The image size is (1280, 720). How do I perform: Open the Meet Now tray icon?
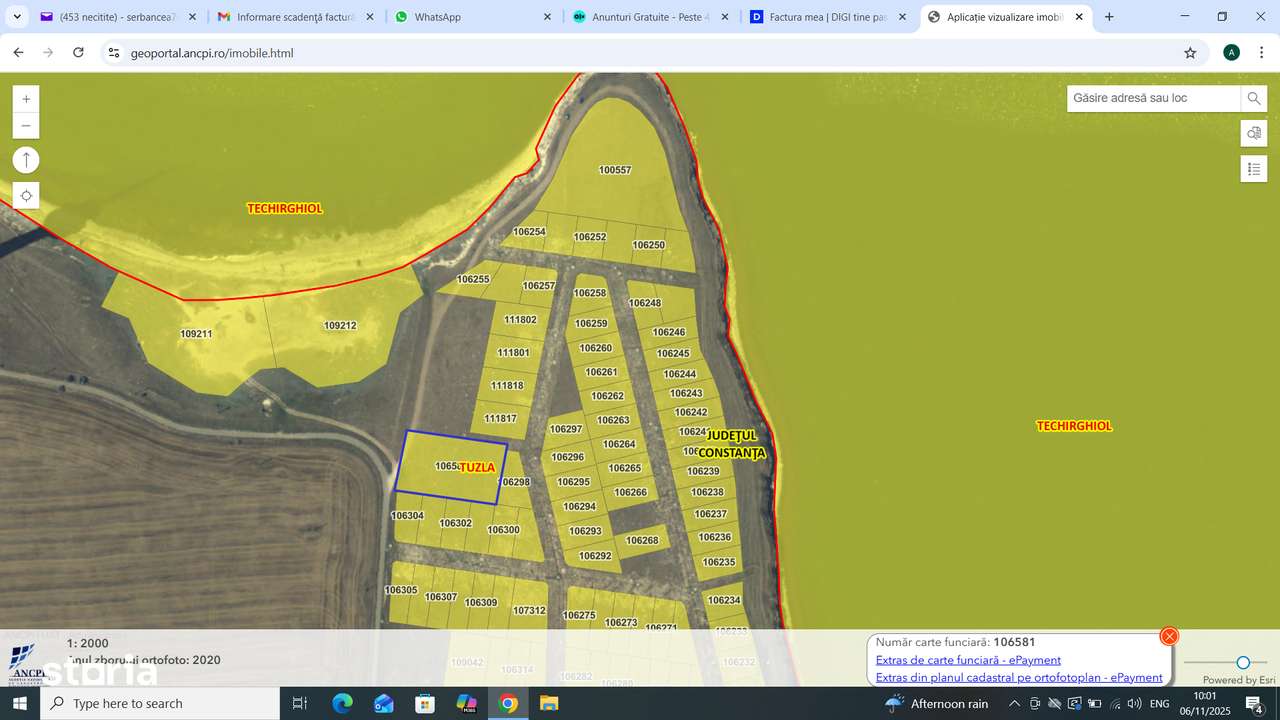pyautogui.click(x=1034, y=704)
